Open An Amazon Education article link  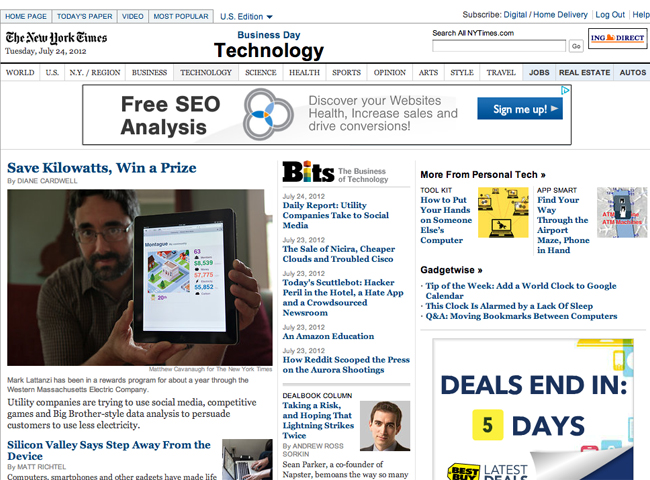click(x=328, y=336)
